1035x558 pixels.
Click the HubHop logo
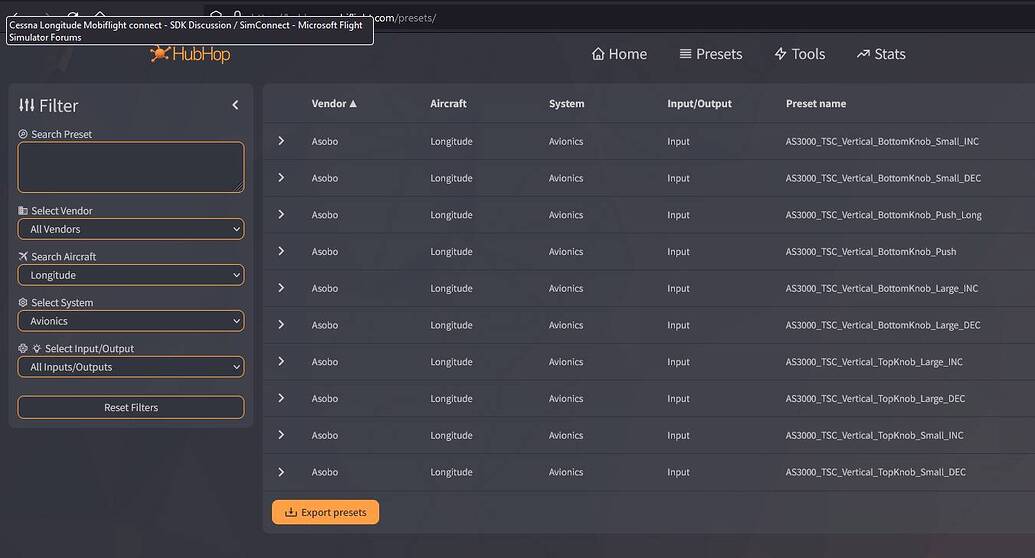[x=190, y=54]
